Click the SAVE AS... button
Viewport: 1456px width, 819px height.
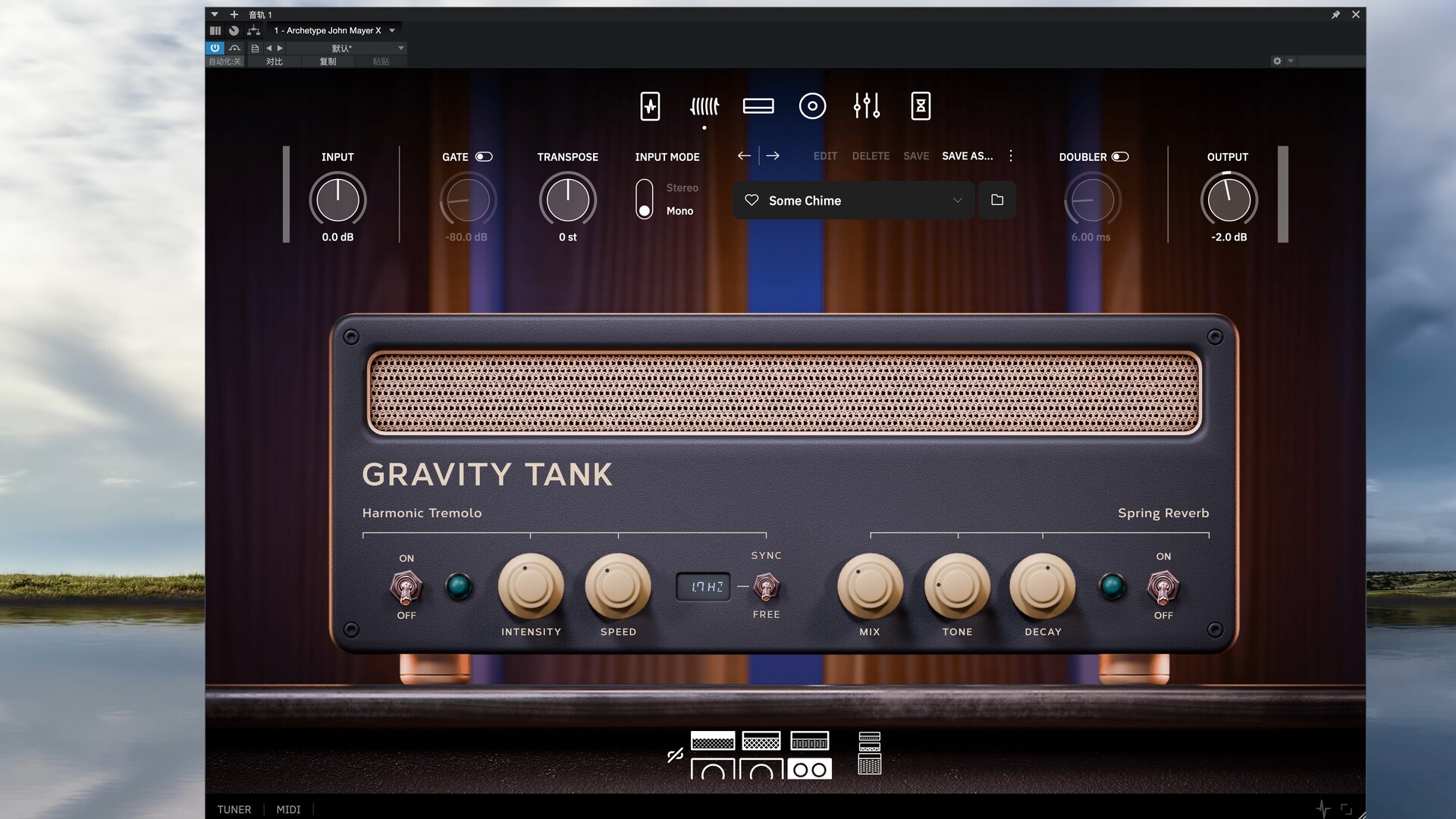point(967,155)
